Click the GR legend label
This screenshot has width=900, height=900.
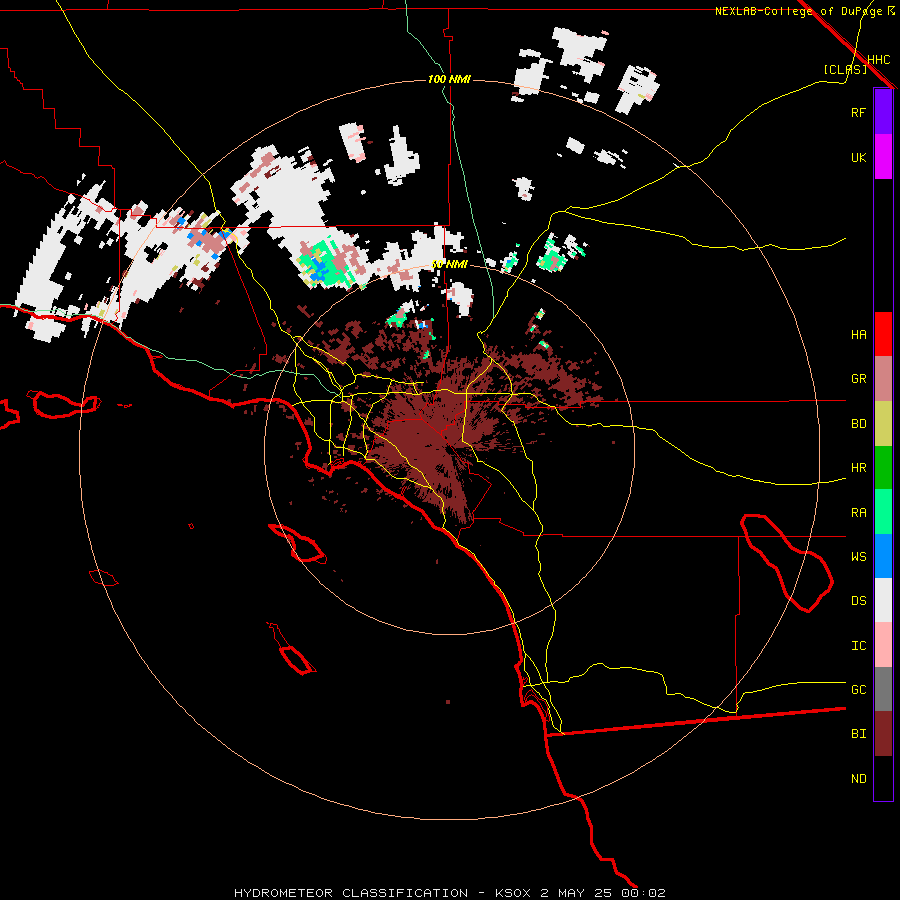click(858, 379)
